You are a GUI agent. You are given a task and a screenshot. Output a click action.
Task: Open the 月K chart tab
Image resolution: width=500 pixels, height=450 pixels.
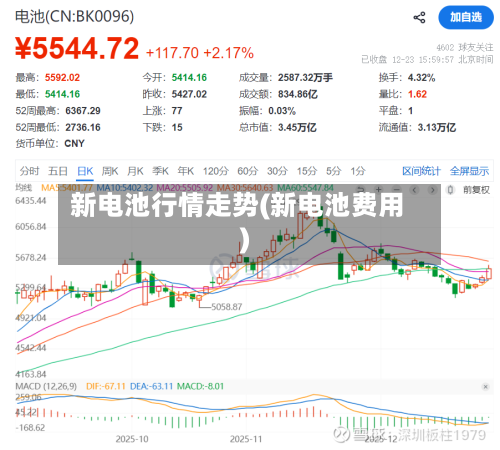tap(135, 171)
